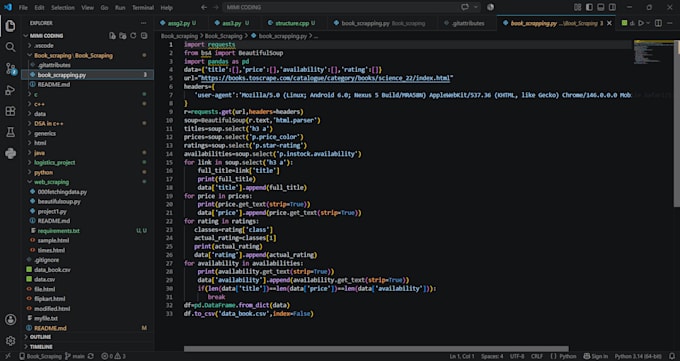Open the Manage gear icon
This screenshot has height=361, width=680.
[x=10, y=341]
